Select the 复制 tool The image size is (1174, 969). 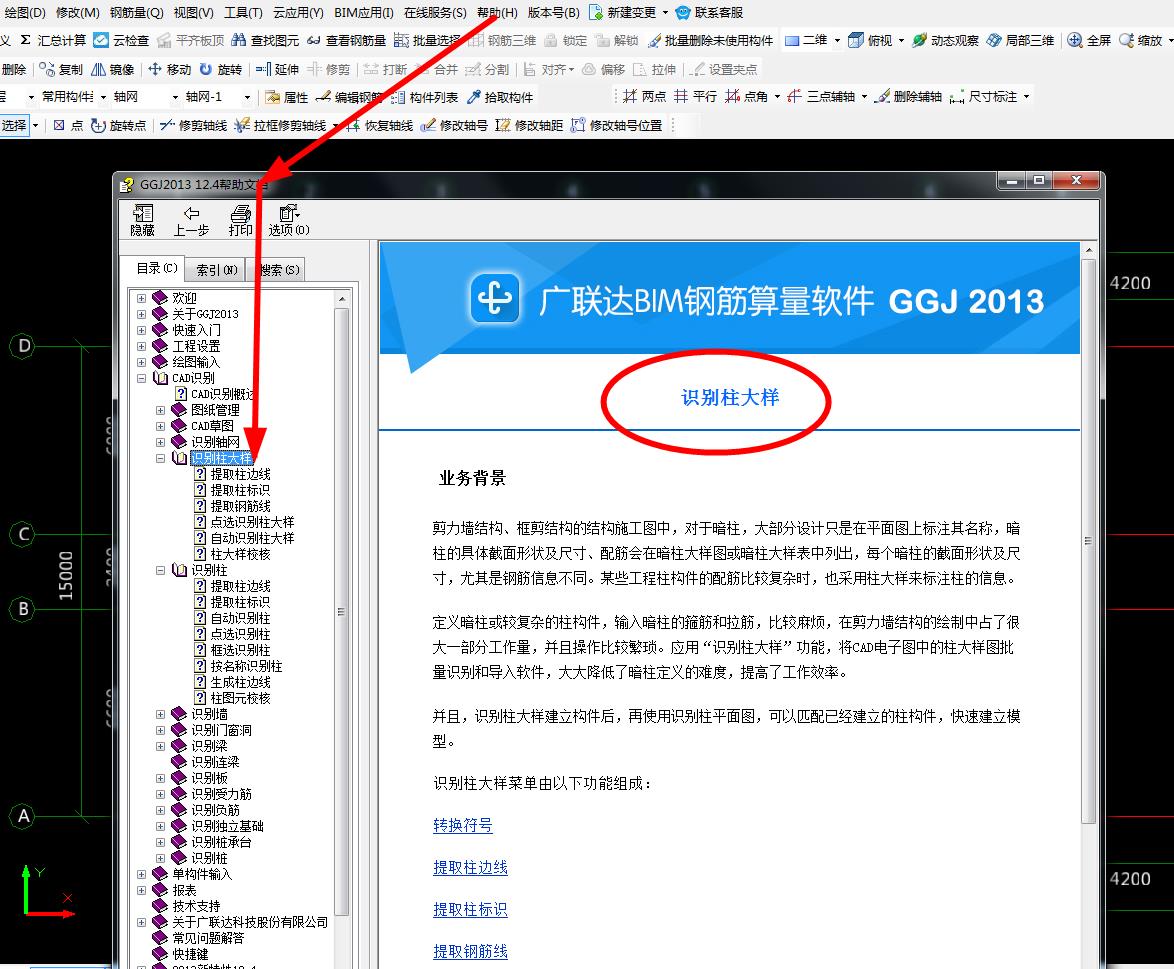tap(61, 70)
